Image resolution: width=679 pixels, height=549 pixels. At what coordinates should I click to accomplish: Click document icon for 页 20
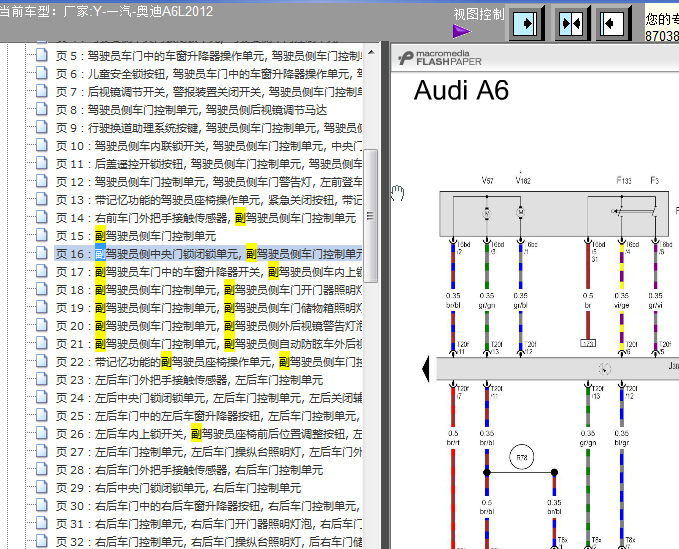(42, 326)
